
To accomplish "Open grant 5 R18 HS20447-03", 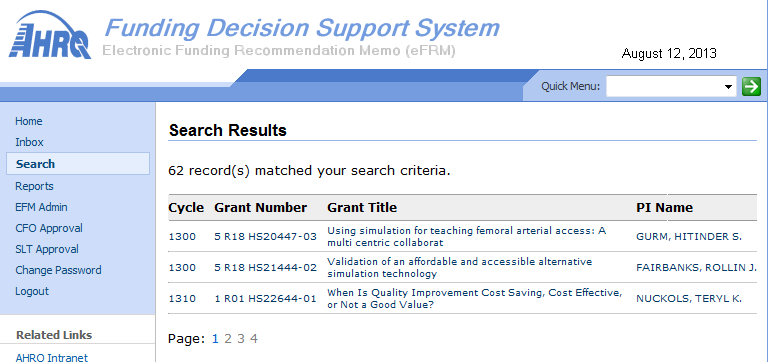I will [x=265, y=237].
